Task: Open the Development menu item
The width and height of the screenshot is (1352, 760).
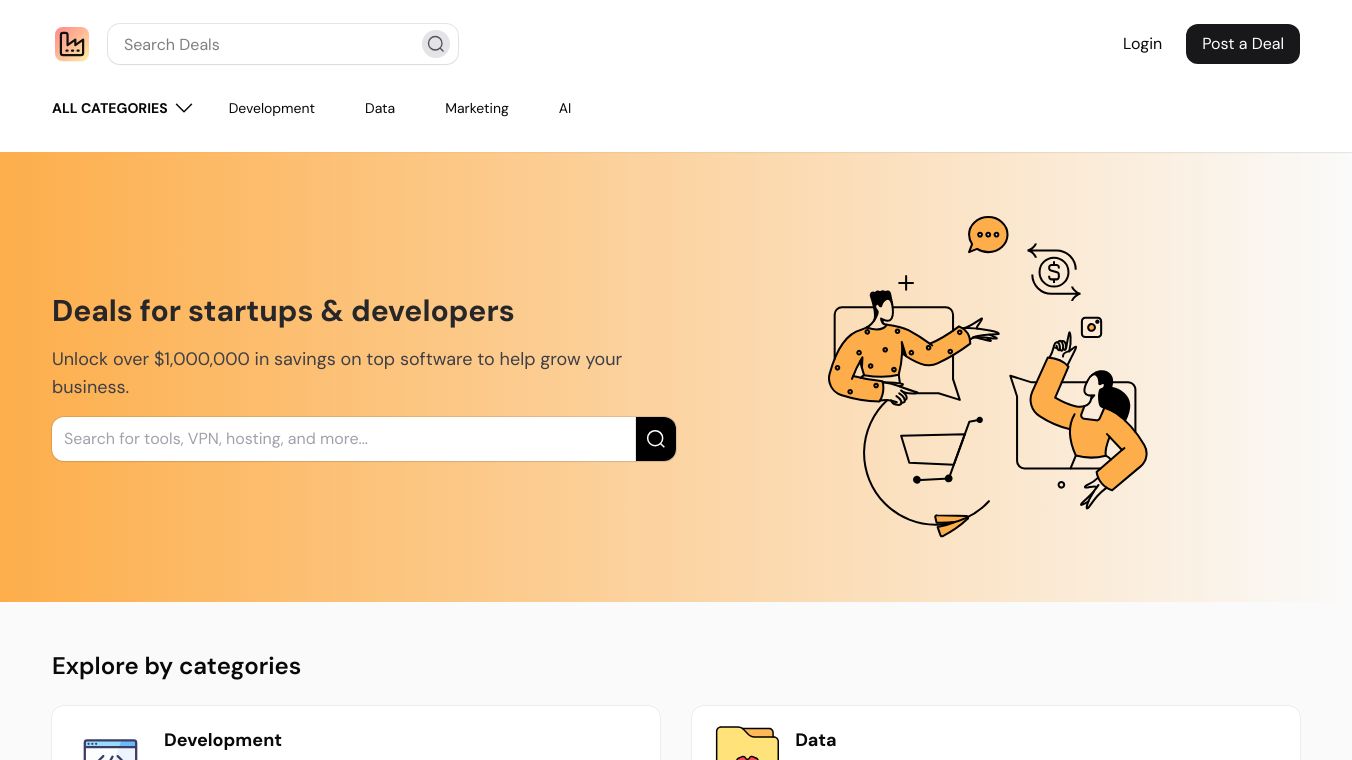Action: 272,108
